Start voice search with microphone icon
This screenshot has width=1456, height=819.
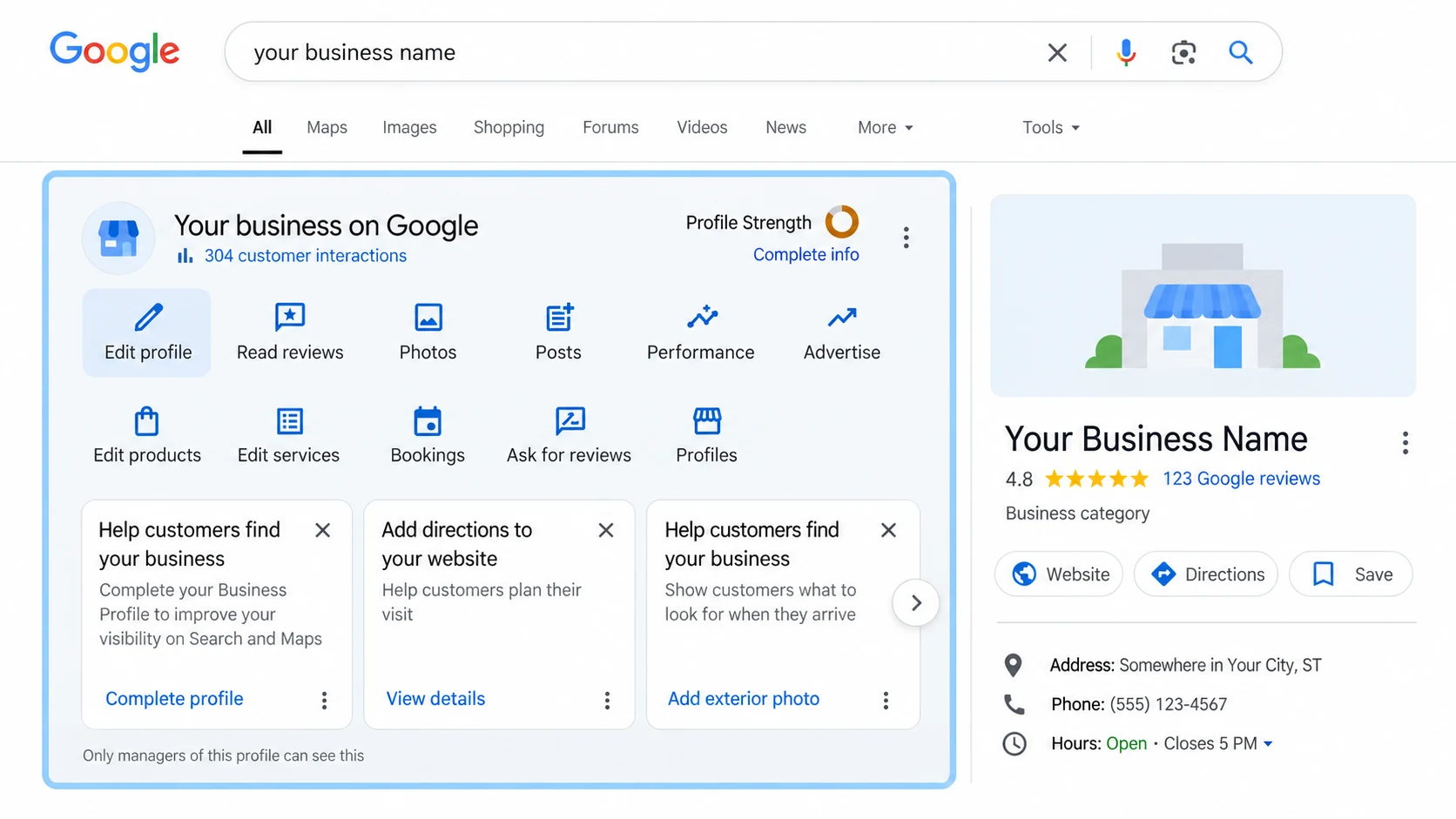[1126, 52]
